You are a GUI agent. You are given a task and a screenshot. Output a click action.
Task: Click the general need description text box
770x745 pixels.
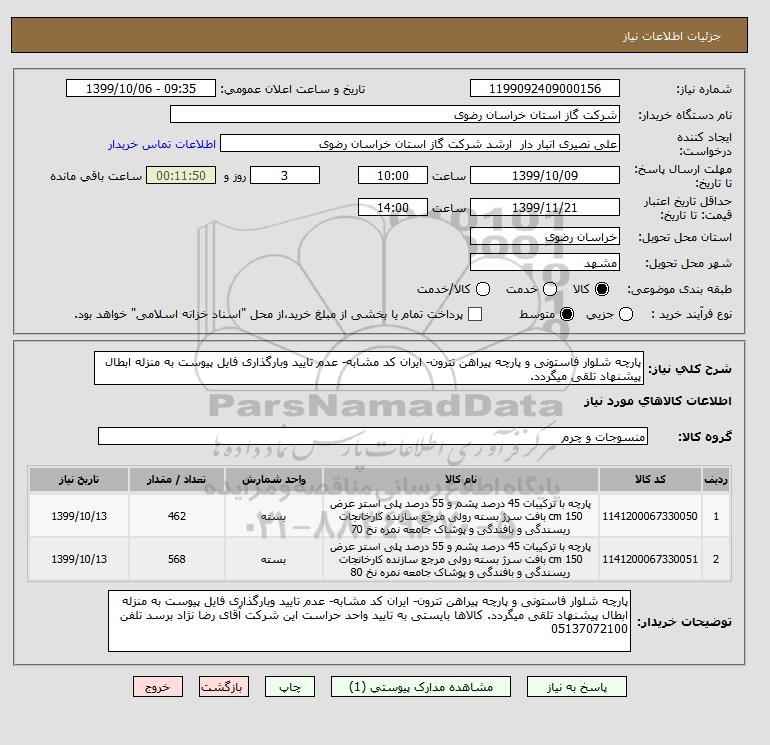369,368
